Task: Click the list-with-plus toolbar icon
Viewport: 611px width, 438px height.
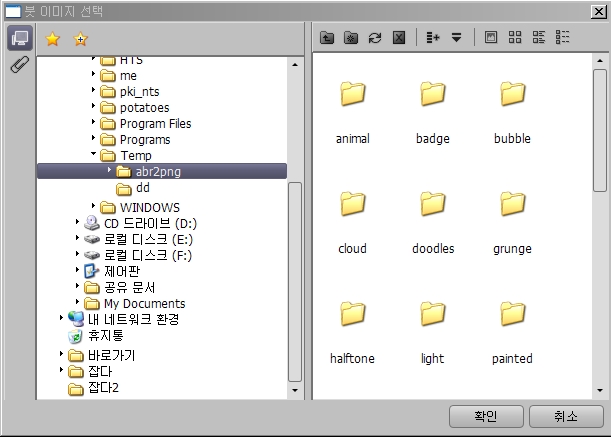Action: (x=433, y=38)
